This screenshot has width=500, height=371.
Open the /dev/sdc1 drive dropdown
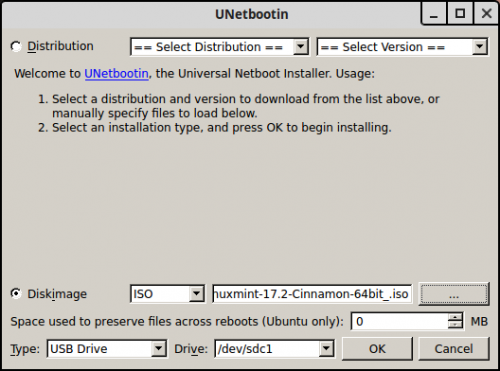click(x=274, y=349)
